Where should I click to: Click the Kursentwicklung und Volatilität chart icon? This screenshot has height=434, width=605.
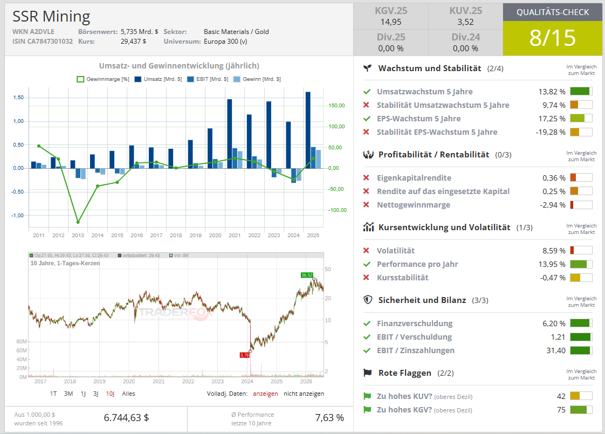(368, 227)
